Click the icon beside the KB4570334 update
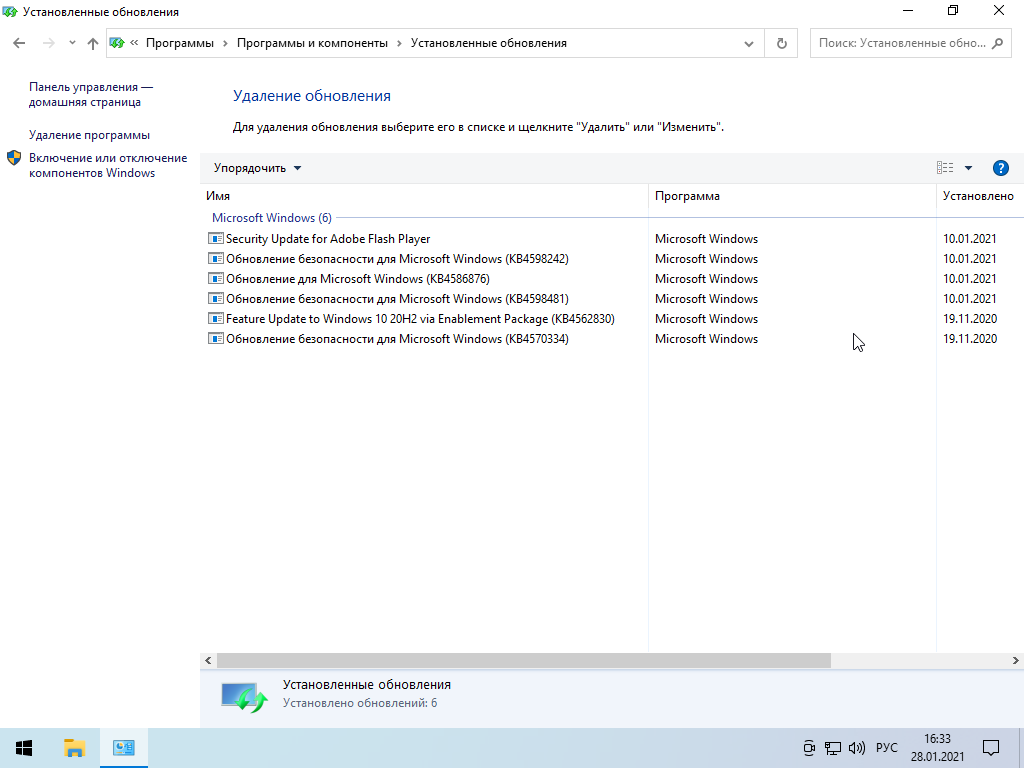Screen dimensions: 1024x768 point(216,339)
